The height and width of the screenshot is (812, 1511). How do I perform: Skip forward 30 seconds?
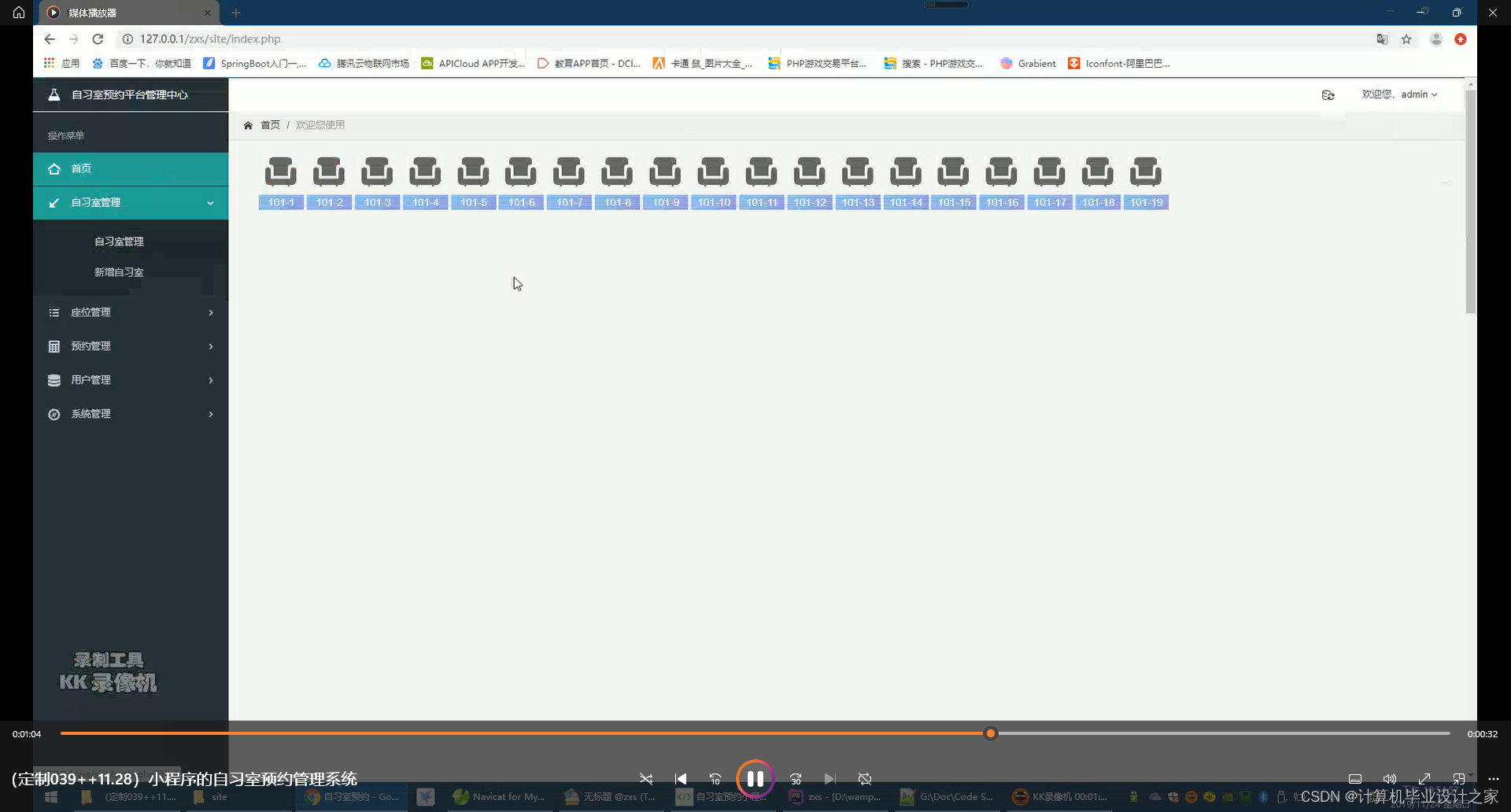(796, 779)
